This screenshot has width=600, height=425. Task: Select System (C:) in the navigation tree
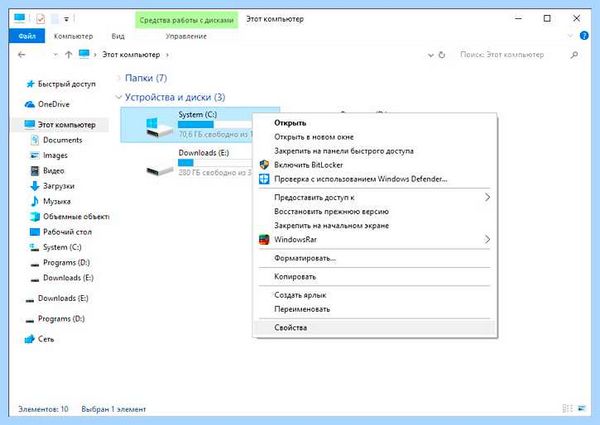coord(62,247)
